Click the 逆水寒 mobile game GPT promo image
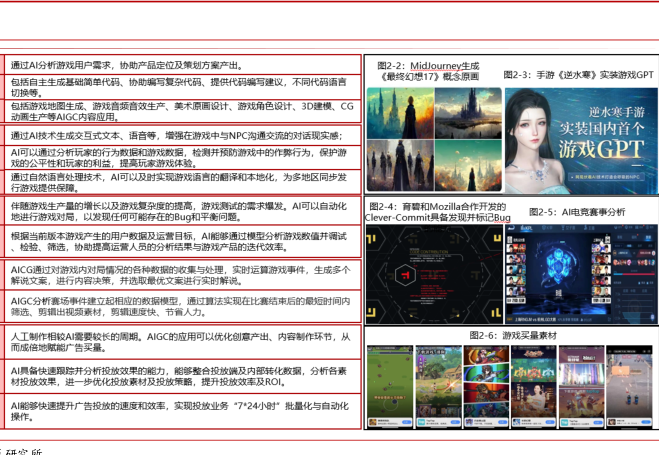The width and height of the screenshot is (659, 455). pos(580,139)
